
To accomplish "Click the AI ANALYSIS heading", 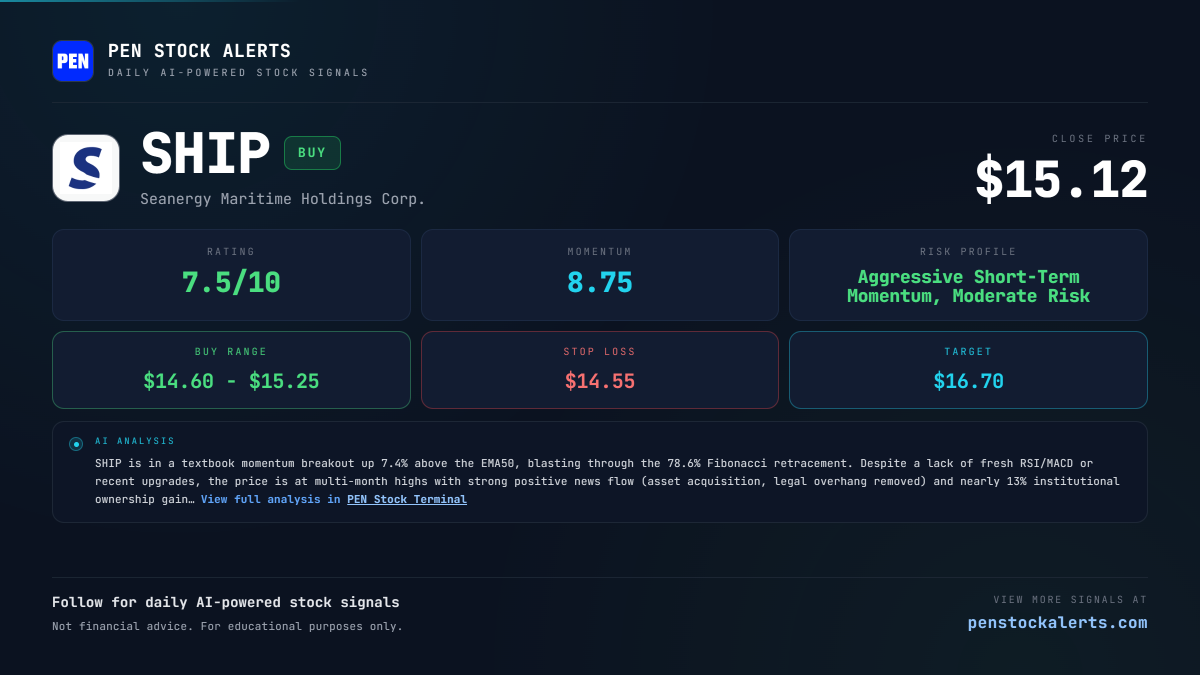I will coord(135,441).
